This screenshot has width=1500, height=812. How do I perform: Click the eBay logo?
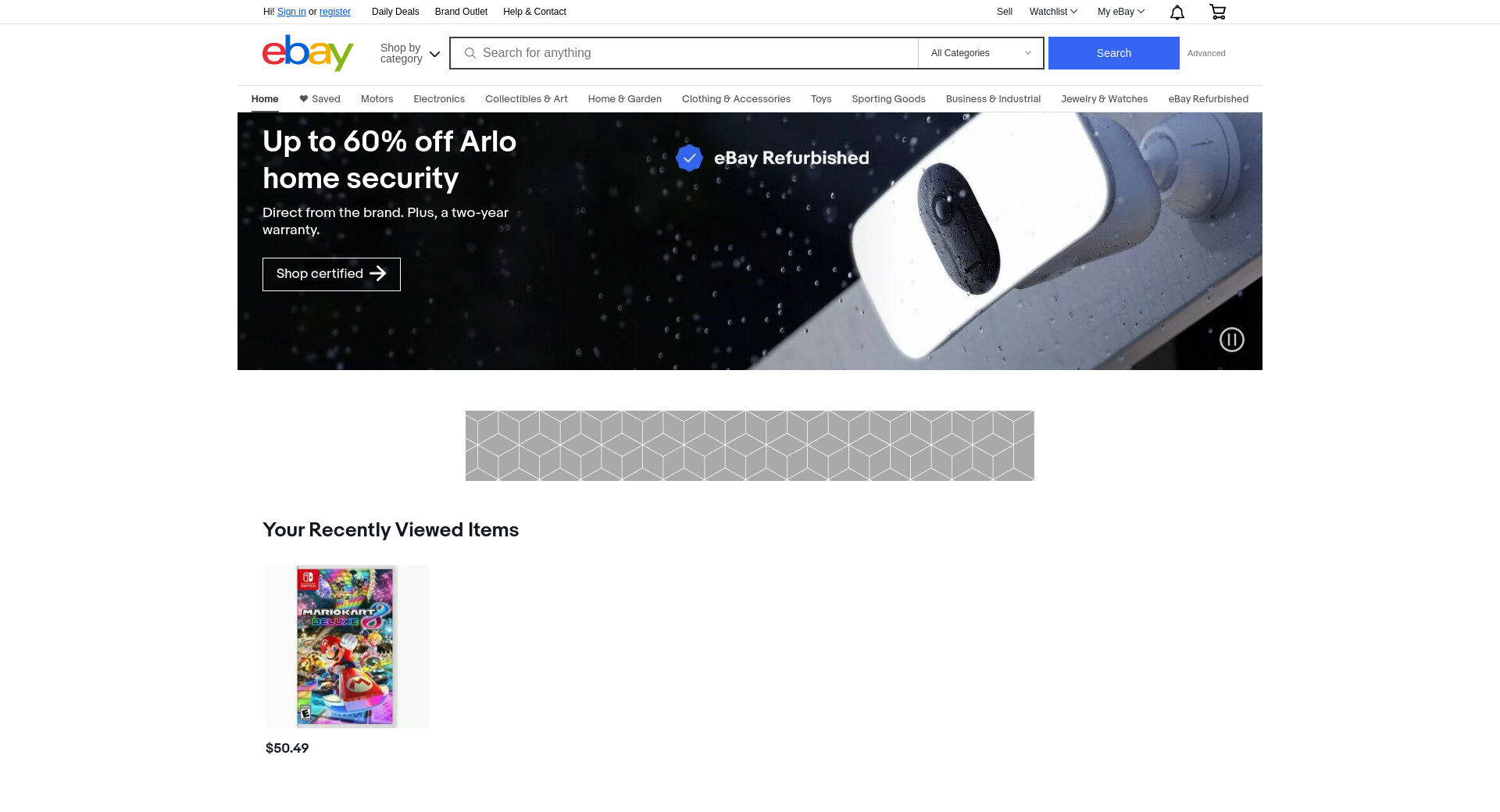(308, 53)
